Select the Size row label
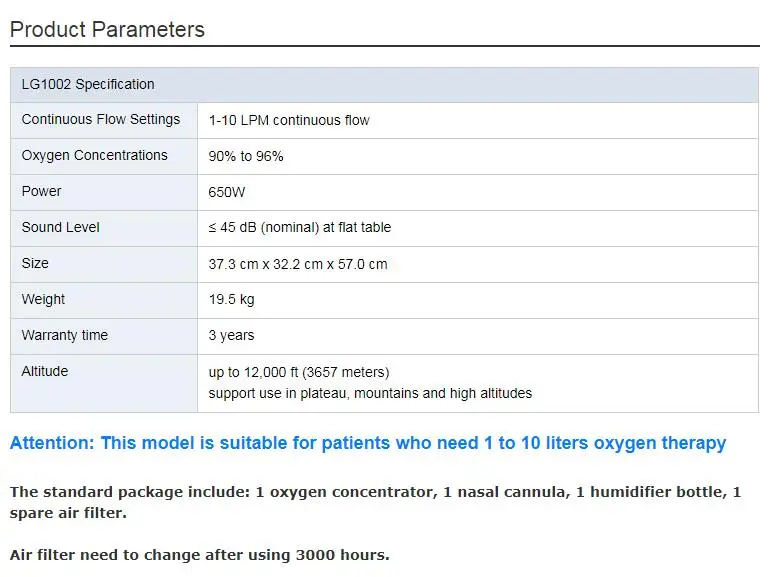Image resolution: width=770 pixels, height=577 pixels. pos(35,264)
